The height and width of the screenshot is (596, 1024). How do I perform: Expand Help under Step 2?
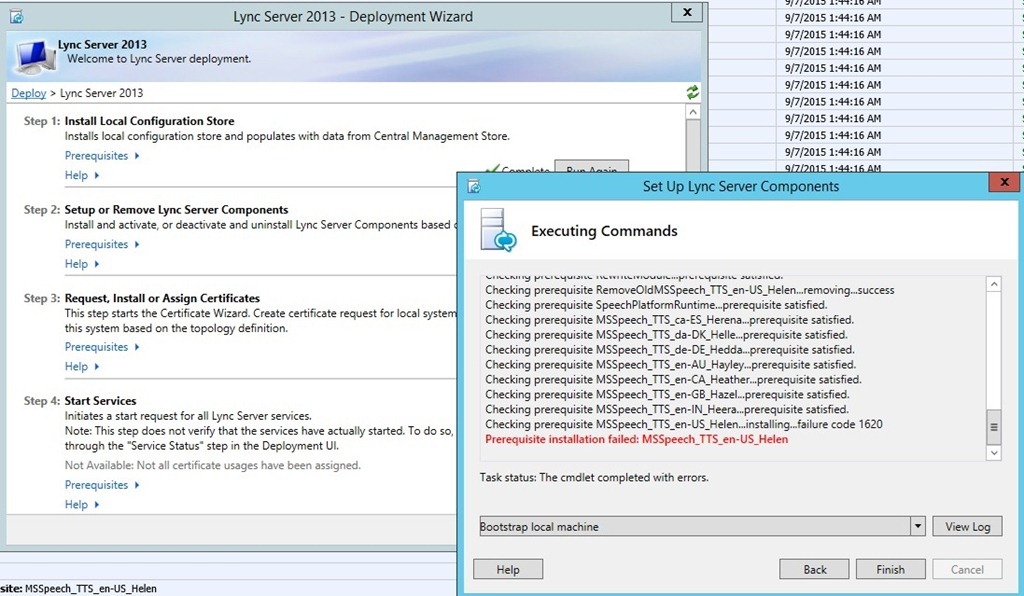click(x=82, y=264)
